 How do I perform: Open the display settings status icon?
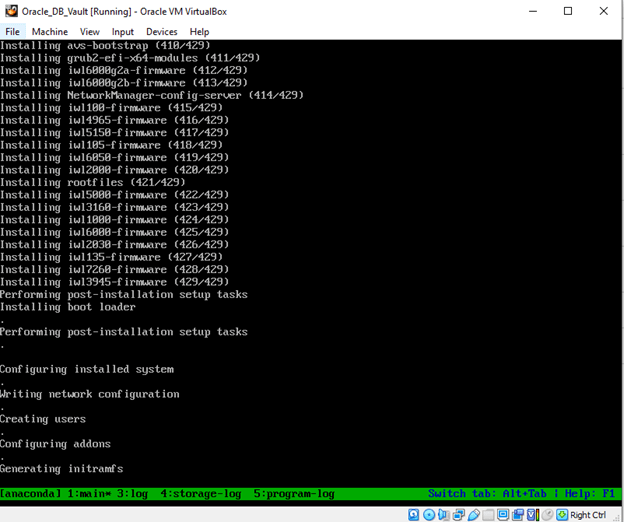[503, 515]
